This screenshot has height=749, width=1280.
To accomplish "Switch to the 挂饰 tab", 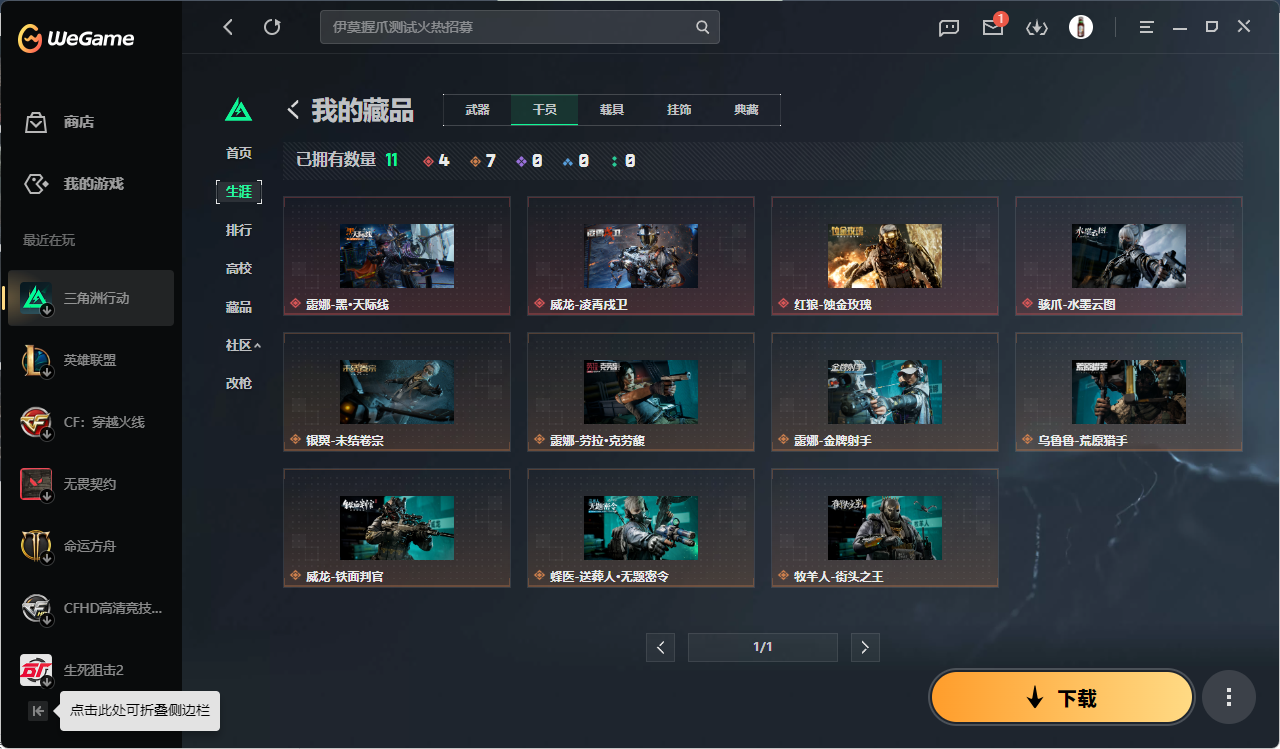I will (679, 110).
